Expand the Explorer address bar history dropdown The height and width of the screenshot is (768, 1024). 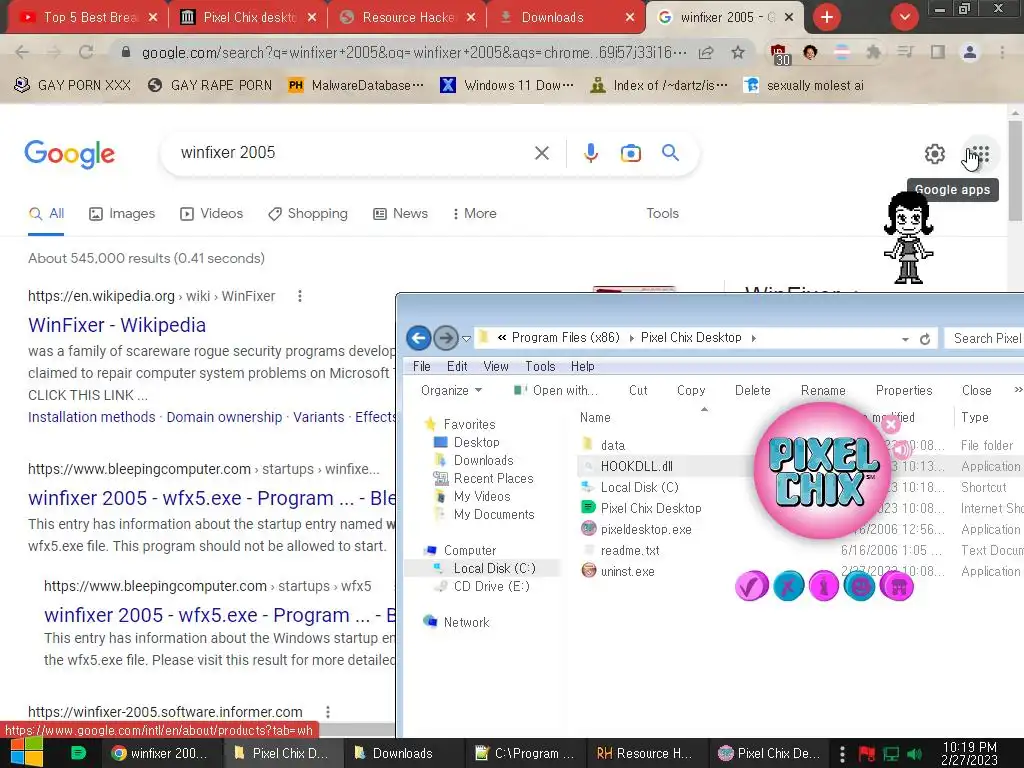[905, 339]
